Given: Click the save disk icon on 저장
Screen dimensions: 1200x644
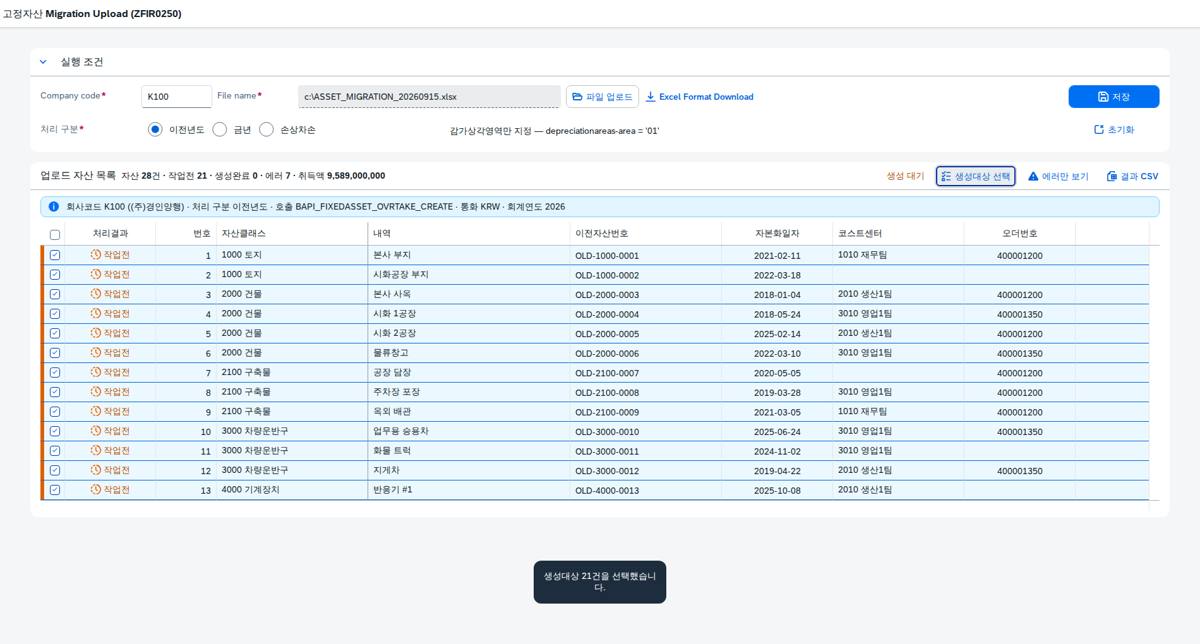Looking at the screenshot, I should pyautogui.click(x=1103, y=97).
